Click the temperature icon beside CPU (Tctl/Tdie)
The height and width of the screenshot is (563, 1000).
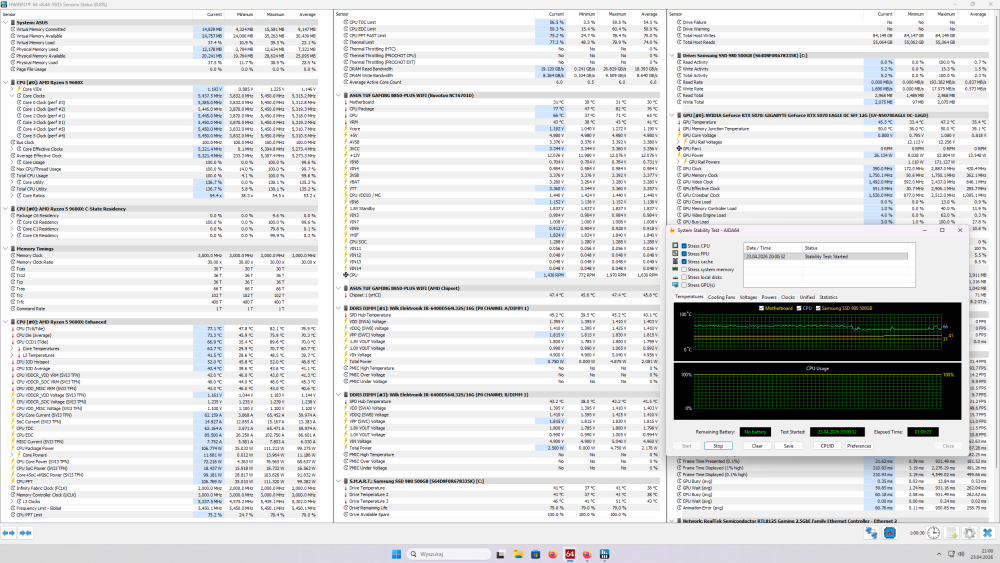13,329
